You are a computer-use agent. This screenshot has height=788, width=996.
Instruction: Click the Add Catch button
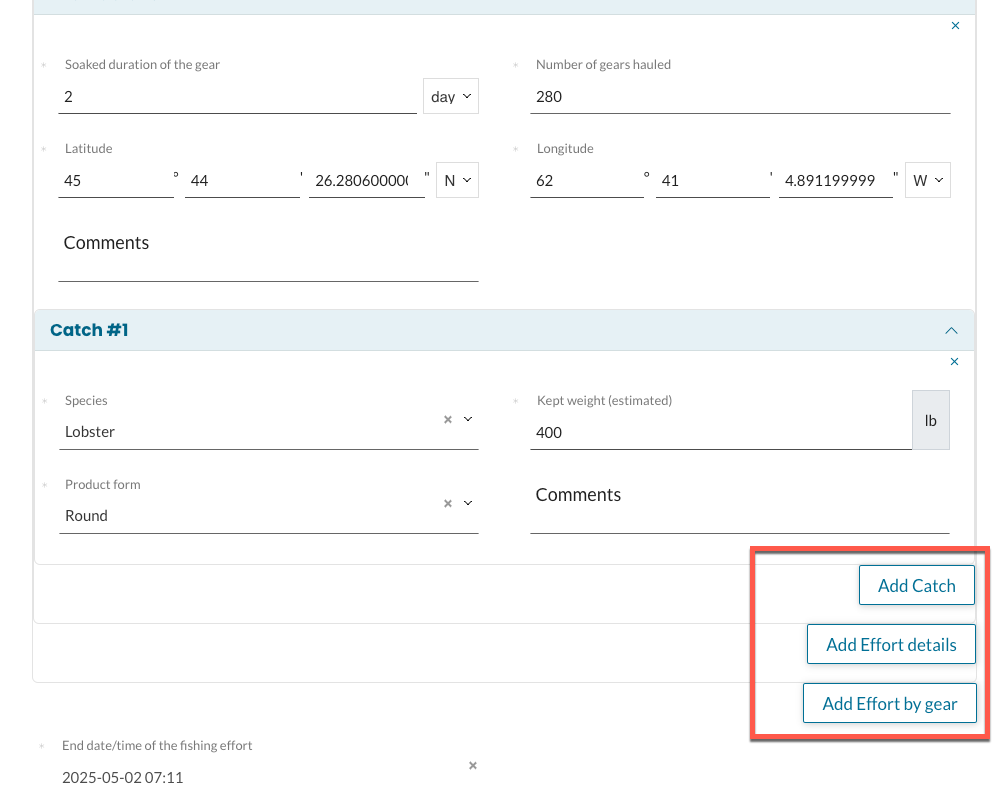[916, 586]
